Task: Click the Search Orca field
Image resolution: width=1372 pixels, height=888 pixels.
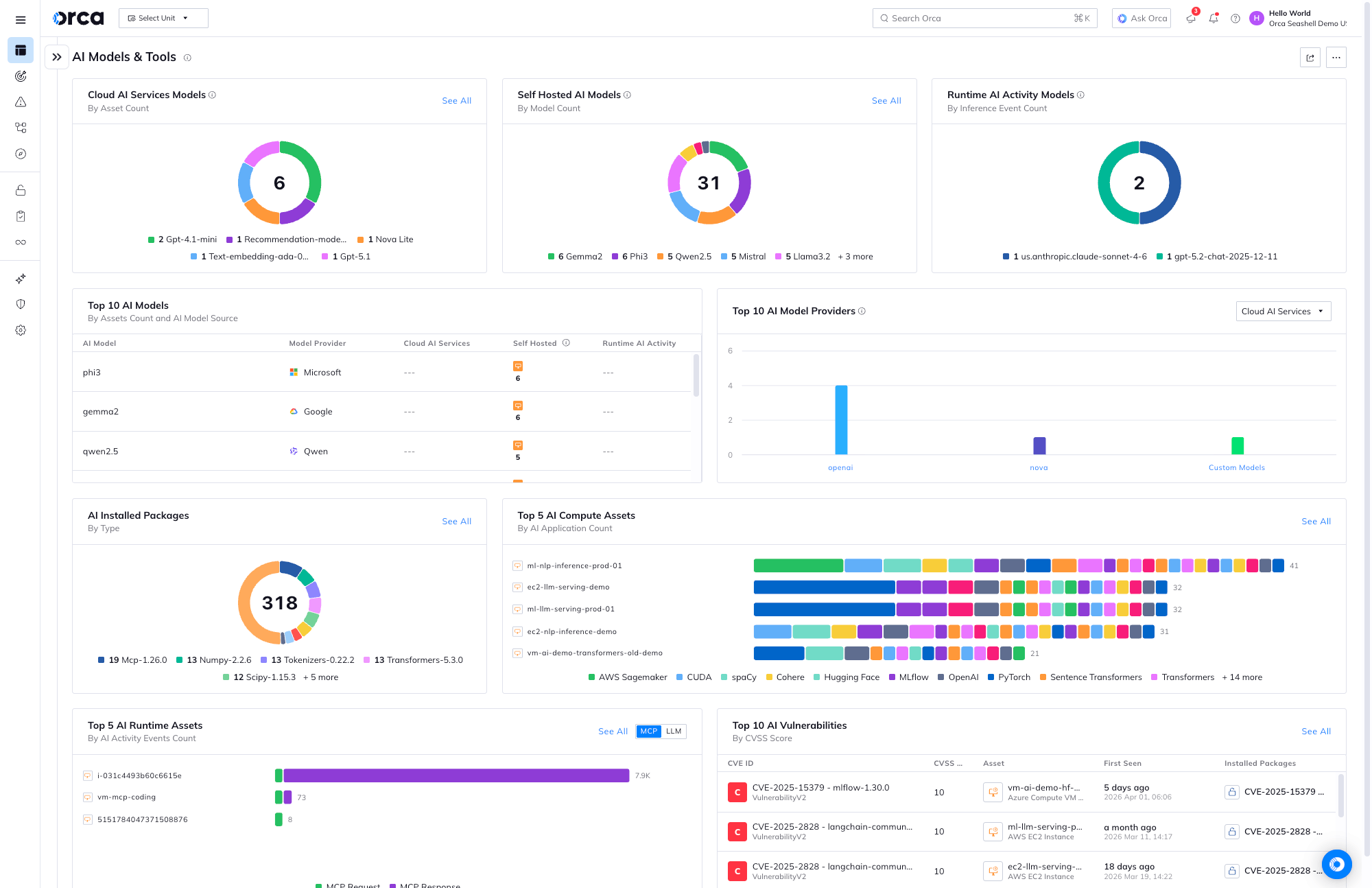Action: point(984,19)
